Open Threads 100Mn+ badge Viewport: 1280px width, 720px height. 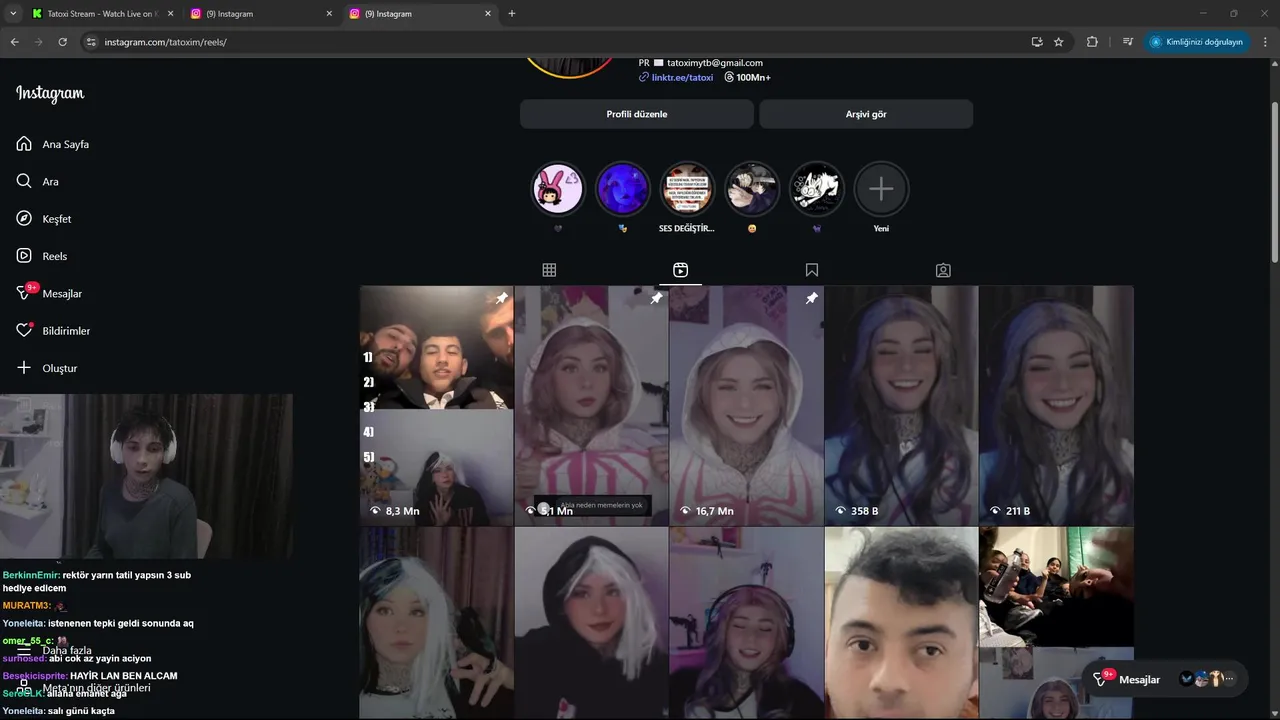(x=747, y=77)
